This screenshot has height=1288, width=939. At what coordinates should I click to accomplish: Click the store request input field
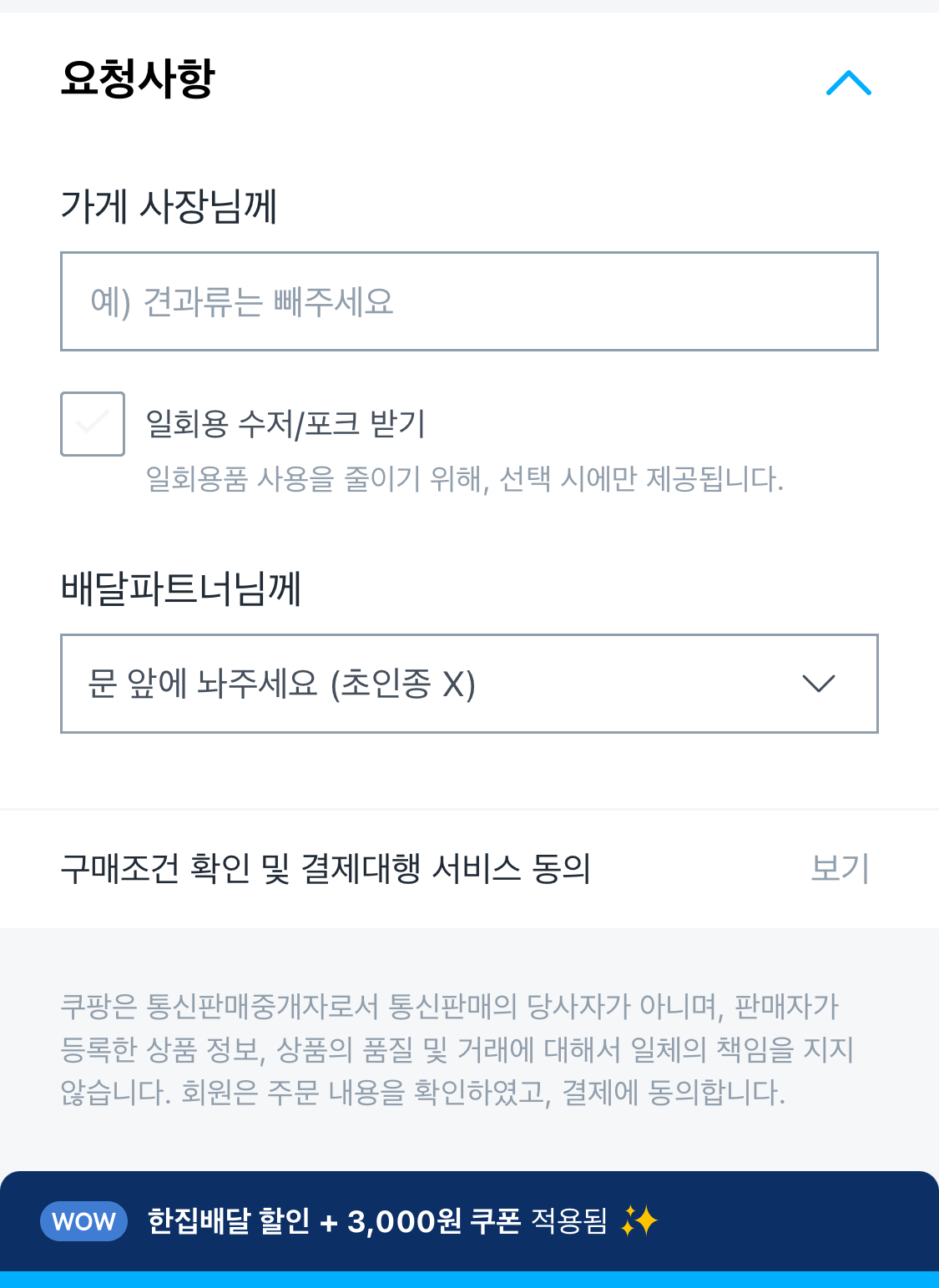(469, 301)
